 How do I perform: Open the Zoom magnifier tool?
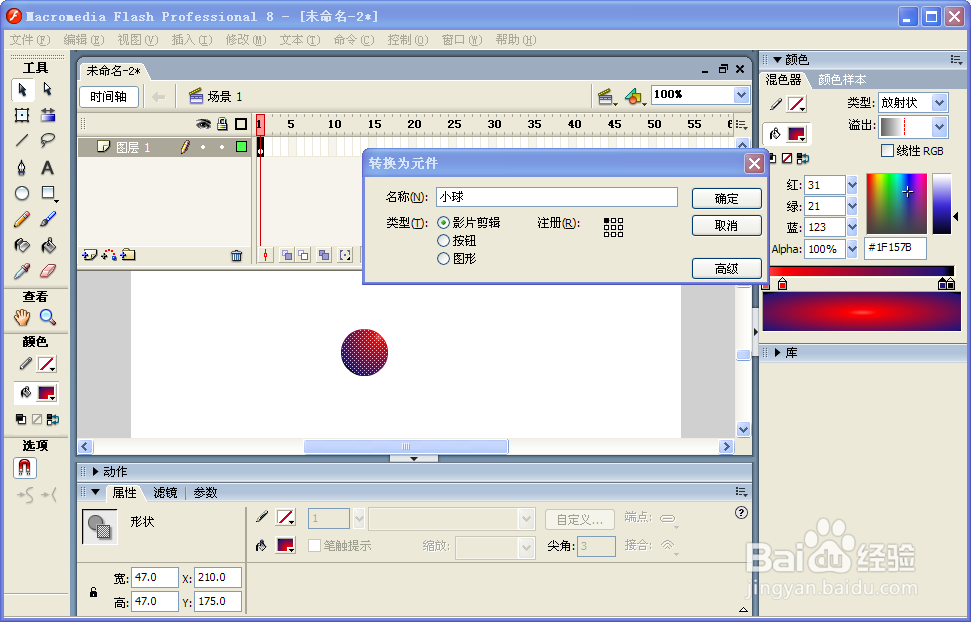coord(46,318)
